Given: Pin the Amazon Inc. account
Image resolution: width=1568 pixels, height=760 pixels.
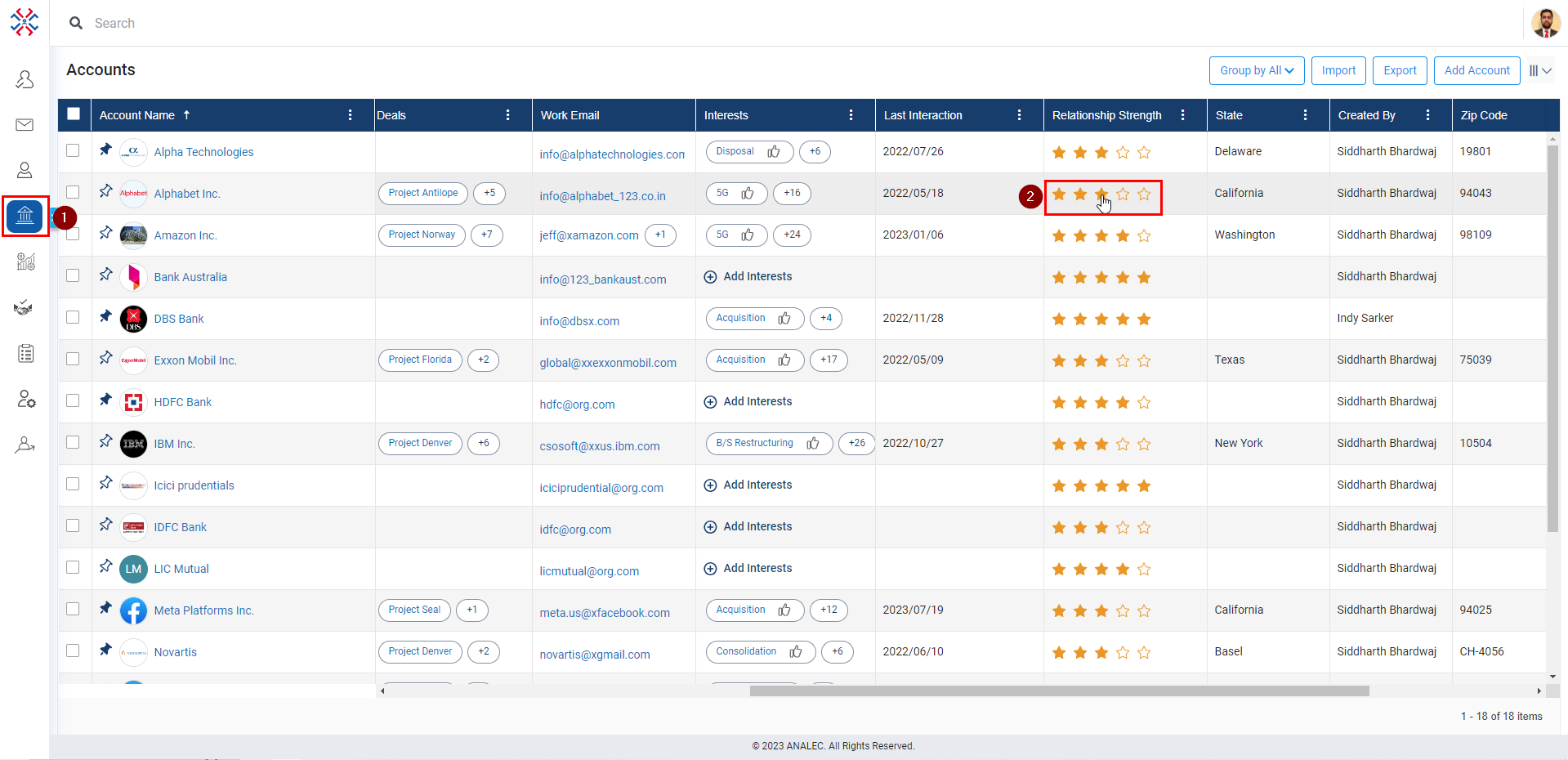Looking at the screenshot, I should click(105, 233).
